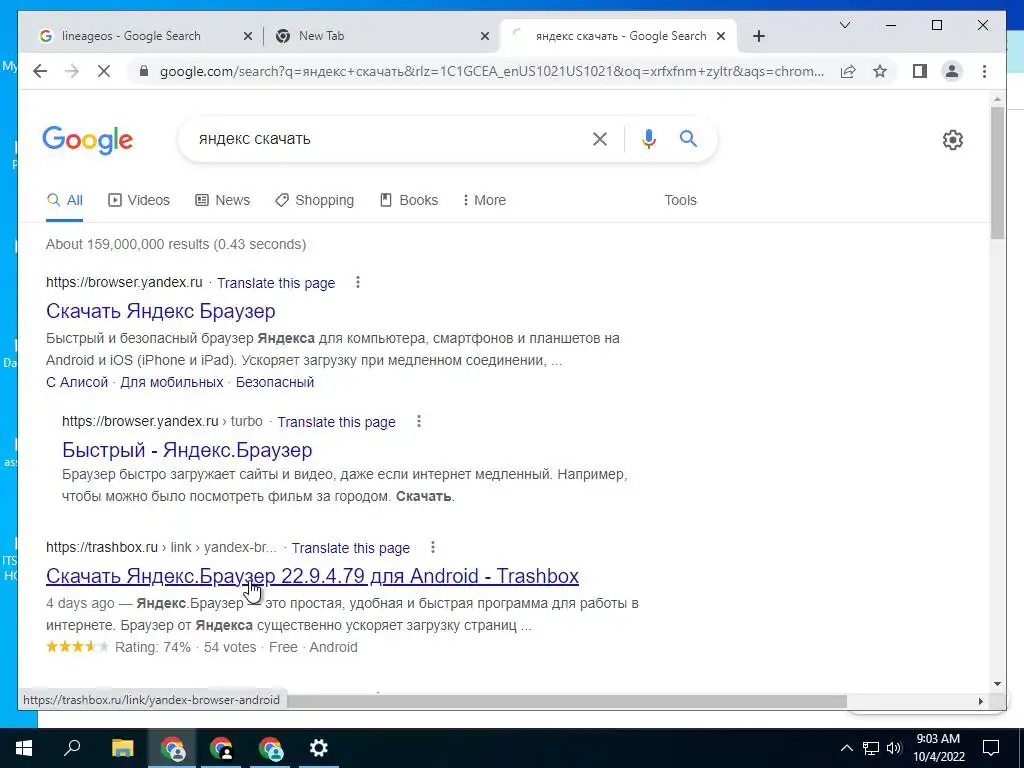Viewport: 1024px width, 768px height.
Task: Close the яндекс скачать search tab
Action: (721, 36)
